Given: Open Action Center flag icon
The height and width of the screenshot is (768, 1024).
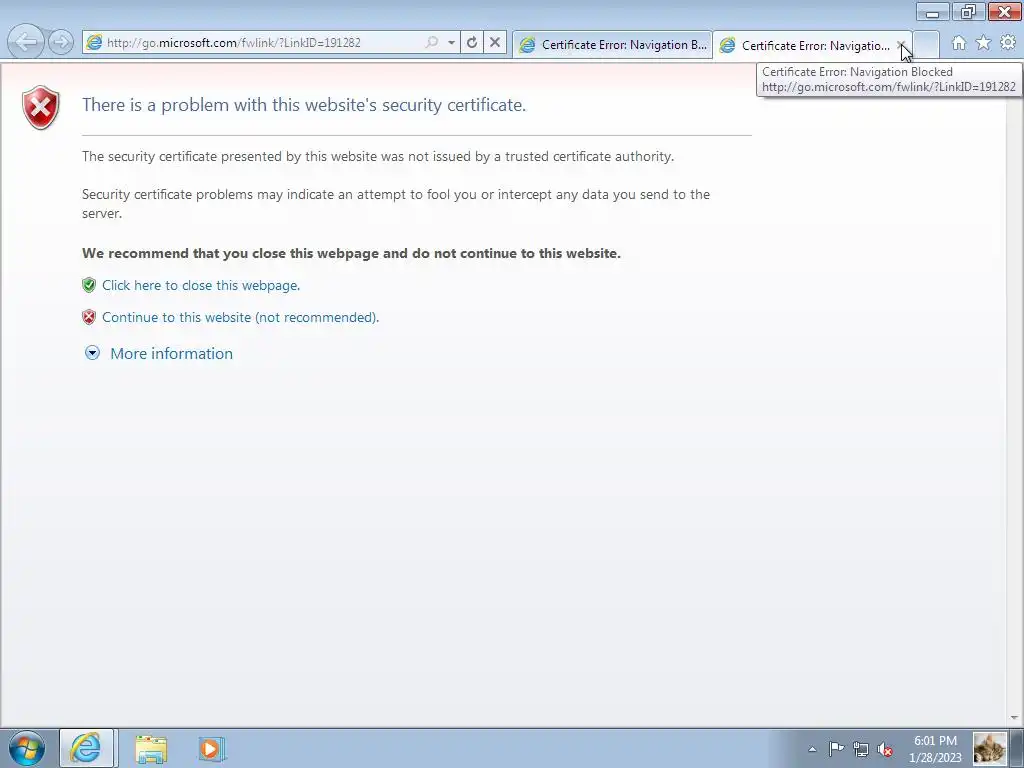Looking at the screenshot, I should tap(836, 749).
